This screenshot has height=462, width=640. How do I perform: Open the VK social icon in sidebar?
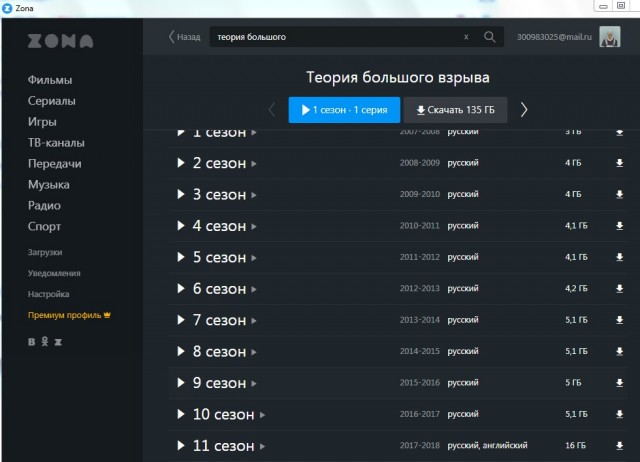tap(31, 342)
